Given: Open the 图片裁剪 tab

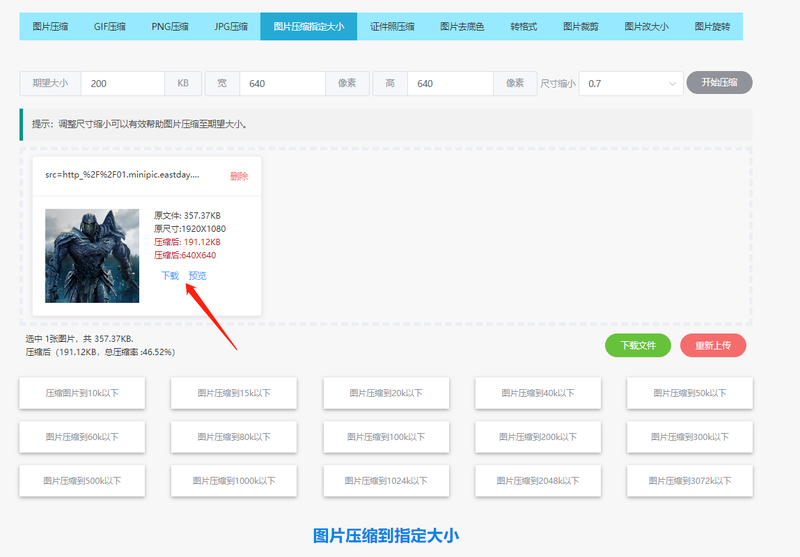Looking at the screenshot, I should pos(581,27).
